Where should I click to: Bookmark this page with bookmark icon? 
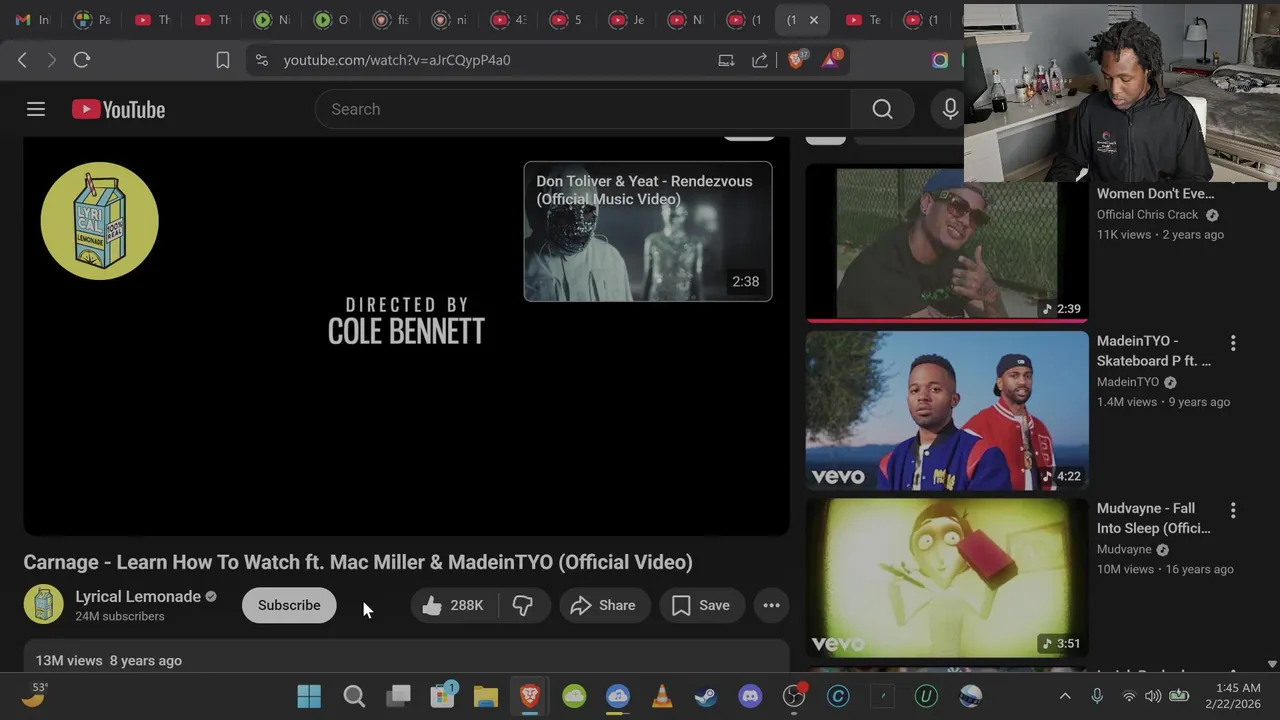point(223,60)
